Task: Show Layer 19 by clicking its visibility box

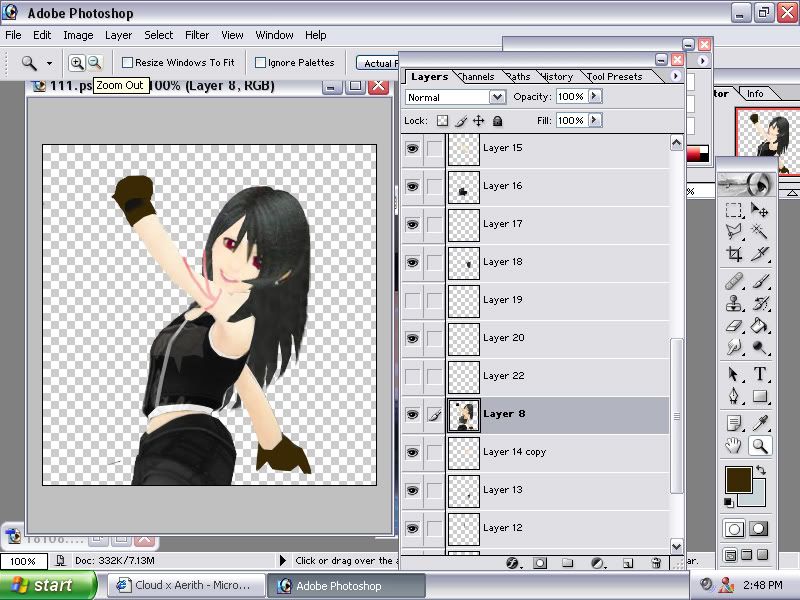Action: click(412, 300)
